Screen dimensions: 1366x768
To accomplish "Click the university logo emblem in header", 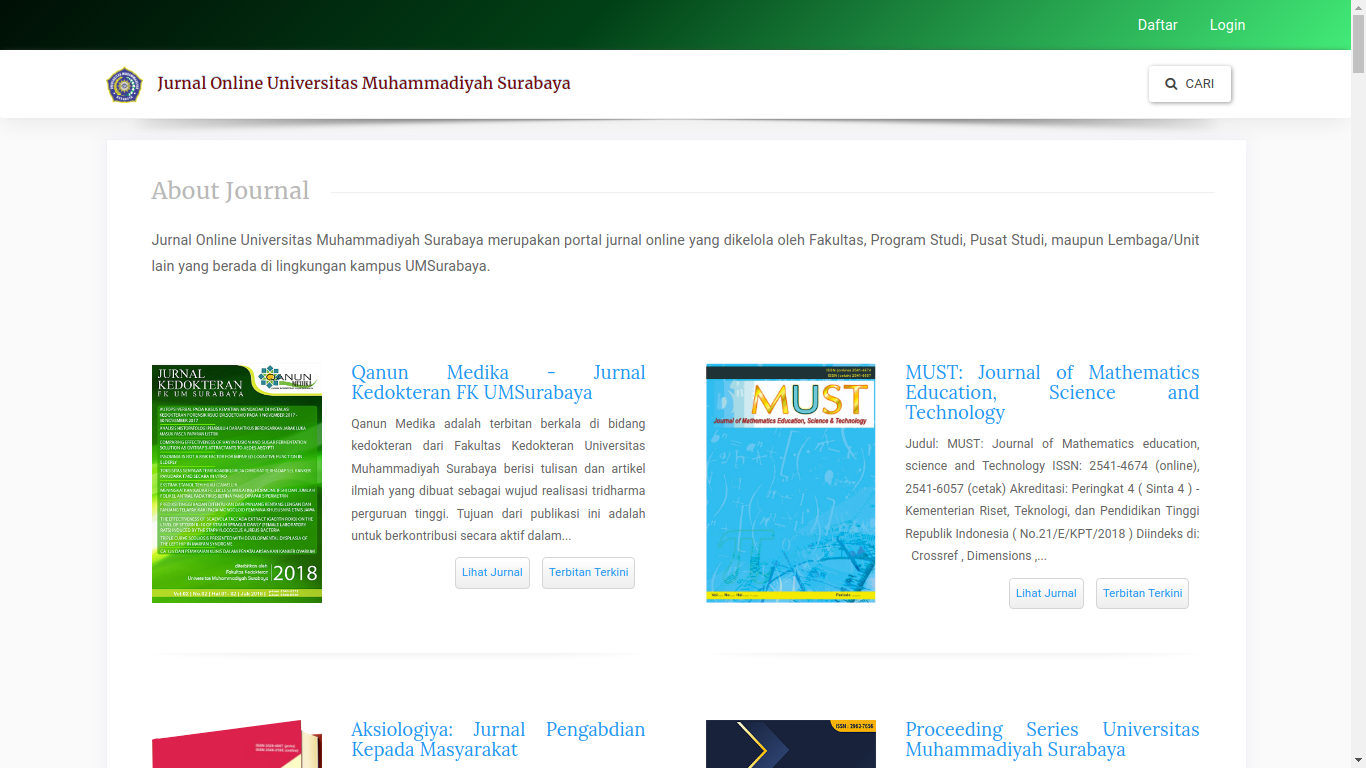I will 125,84.
